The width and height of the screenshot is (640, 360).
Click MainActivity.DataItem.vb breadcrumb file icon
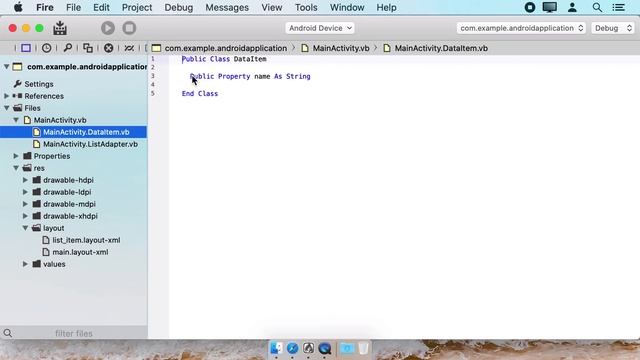click(x=387, y=48)
